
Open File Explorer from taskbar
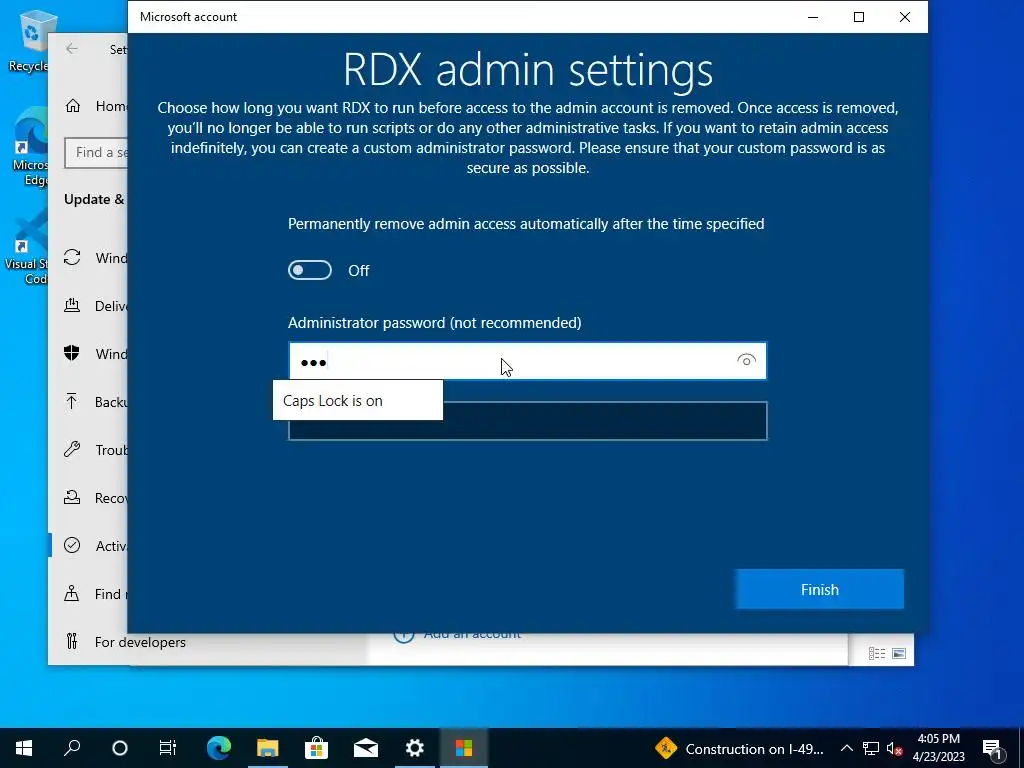point(268,748)
